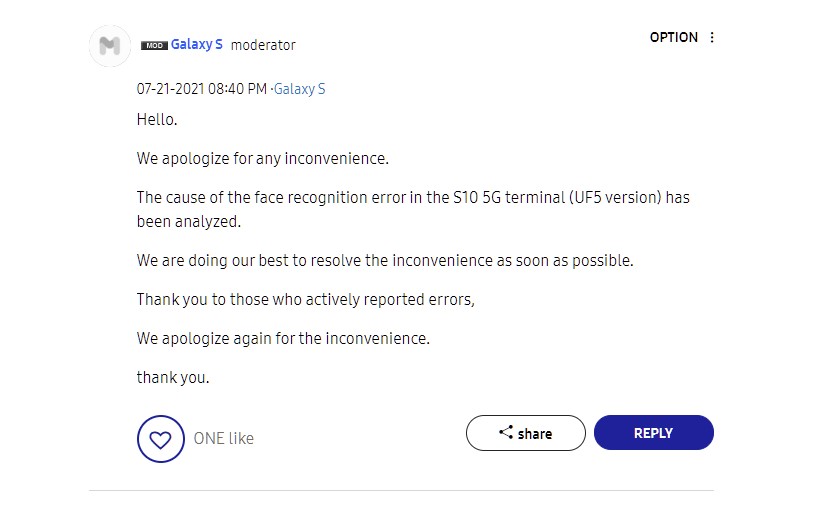
Task: Like the post with the heart icon
Action: (x=160, y=438)
